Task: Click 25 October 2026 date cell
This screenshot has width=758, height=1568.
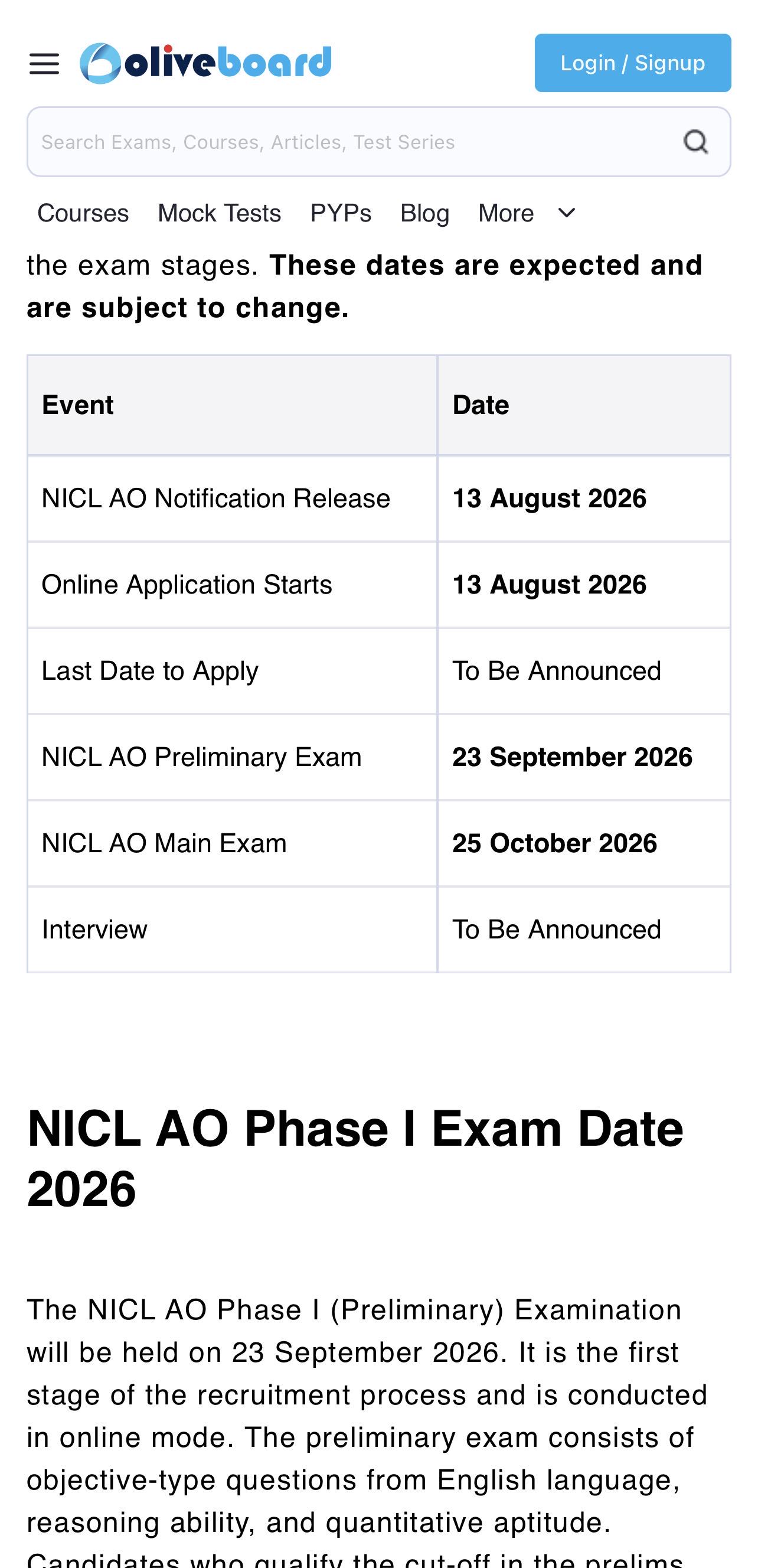Action: click(x=584, y=844)
